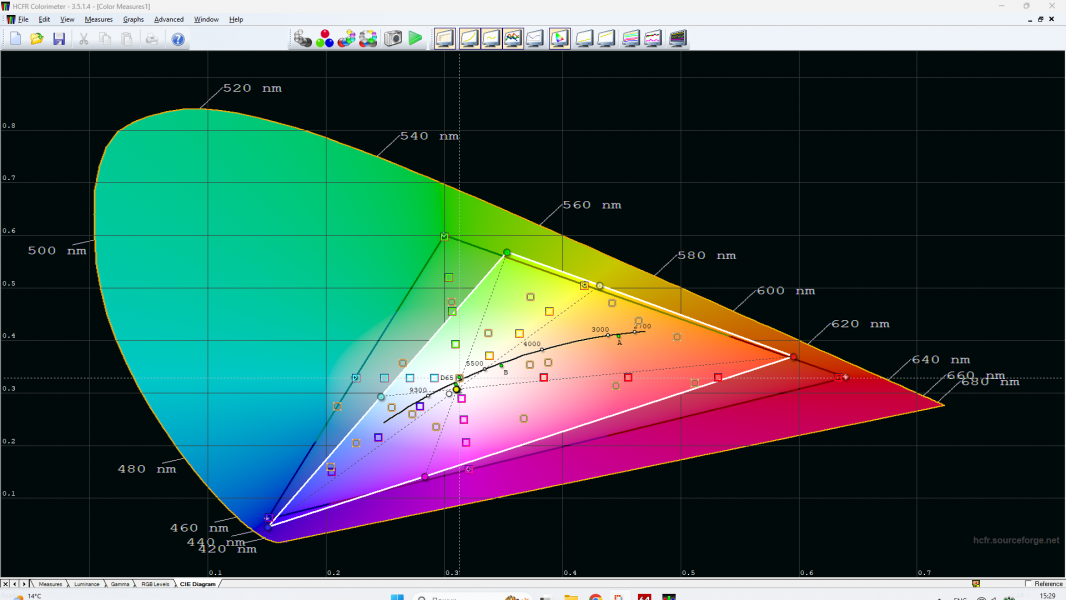Open Help via blue question mark icon

pyautogui.click(x=177, y=39)
